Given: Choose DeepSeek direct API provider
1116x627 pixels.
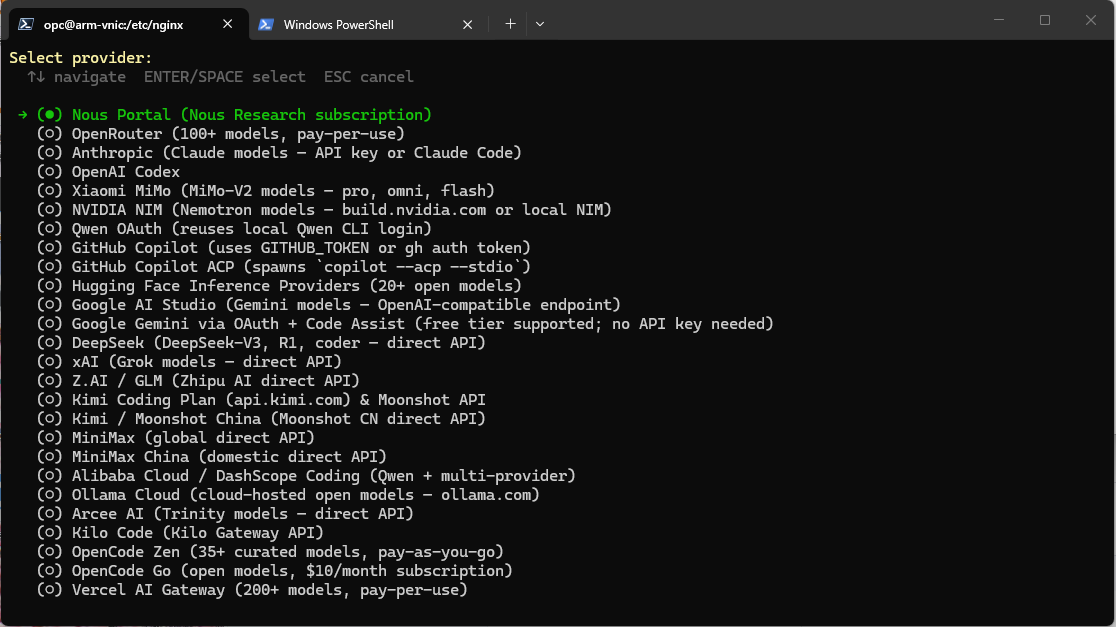Looking at the screenshot, I should [x=278, y=343].
